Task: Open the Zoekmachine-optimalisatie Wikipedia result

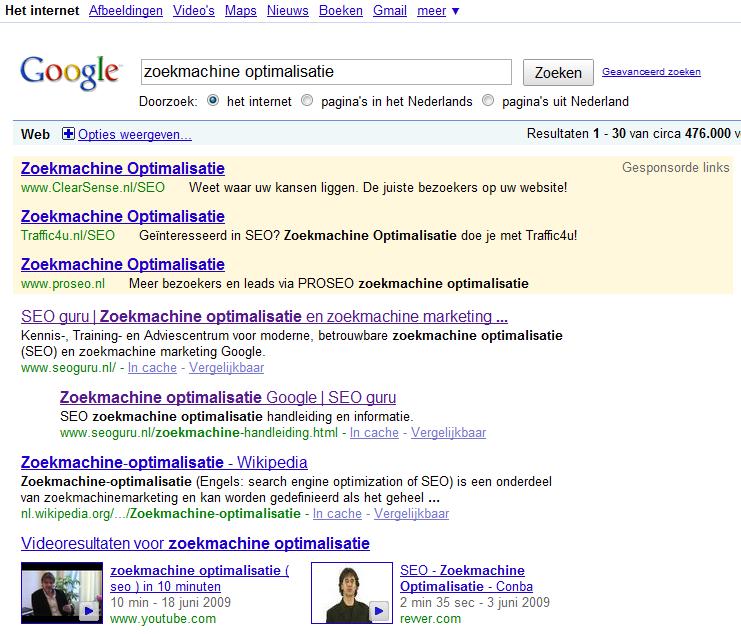Action: pos(164,462)
